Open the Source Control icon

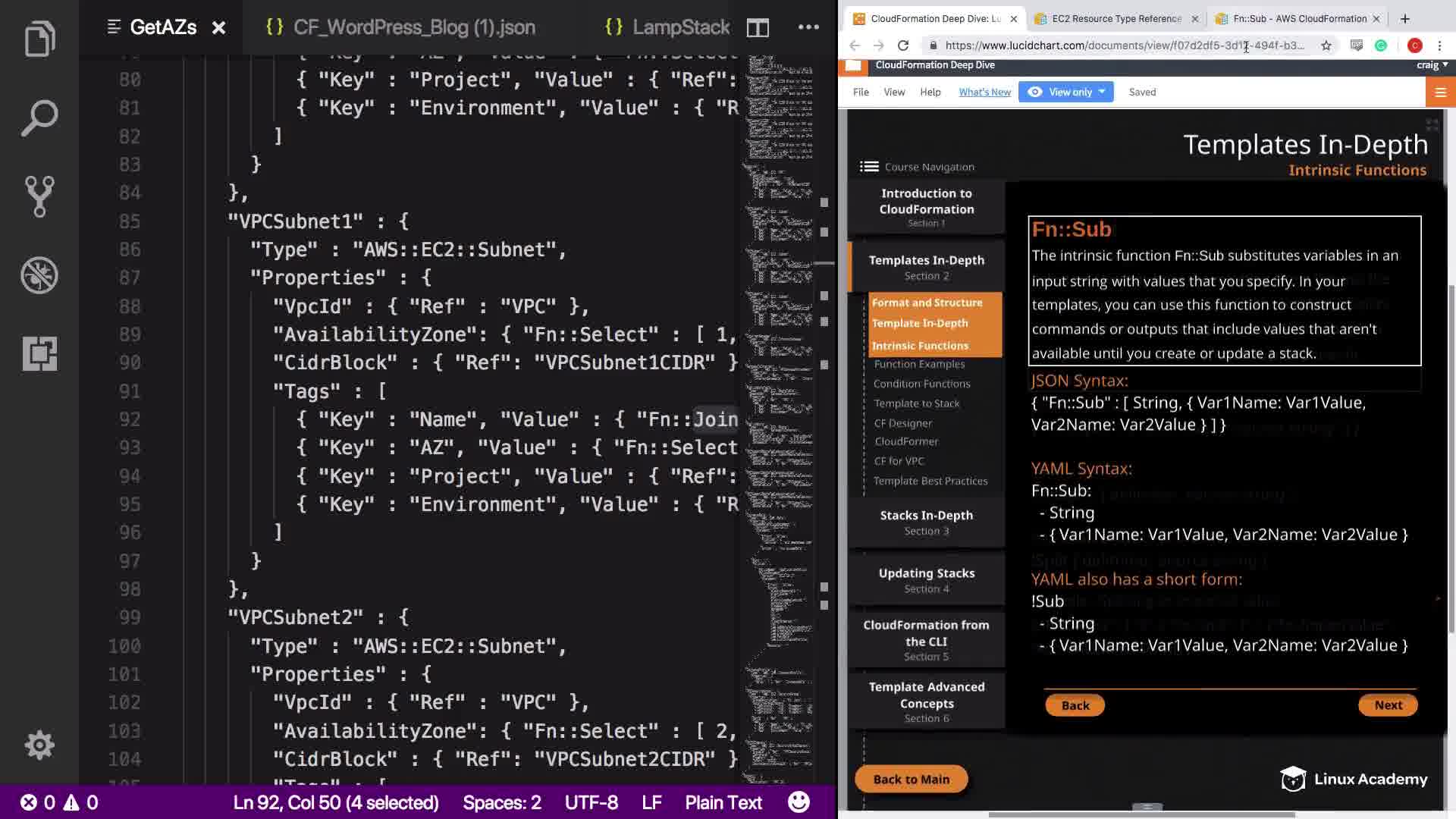pyautogui.click(x=39, y=196)
